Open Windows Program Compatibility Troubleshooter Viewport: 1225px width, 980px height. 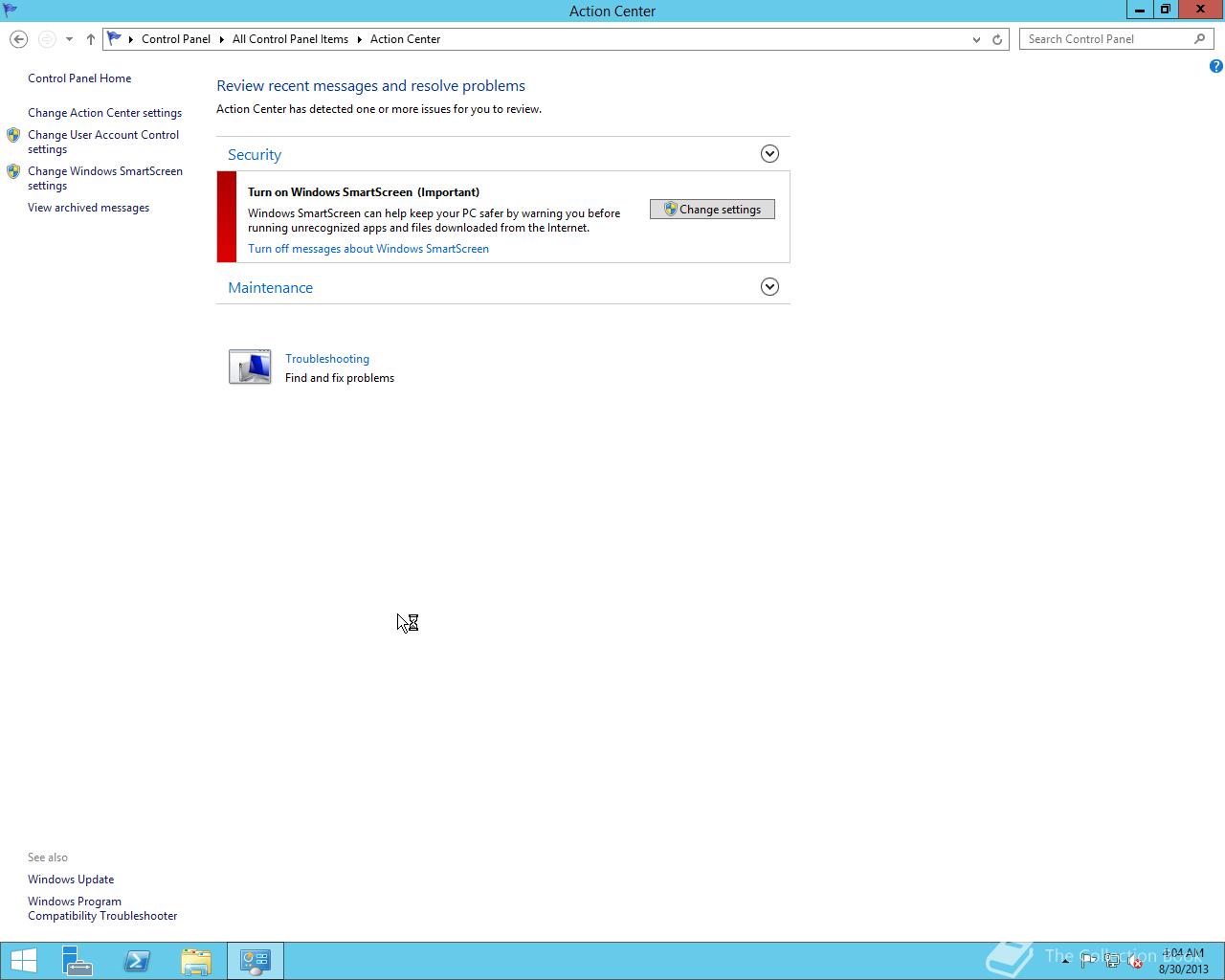(102, 908)
